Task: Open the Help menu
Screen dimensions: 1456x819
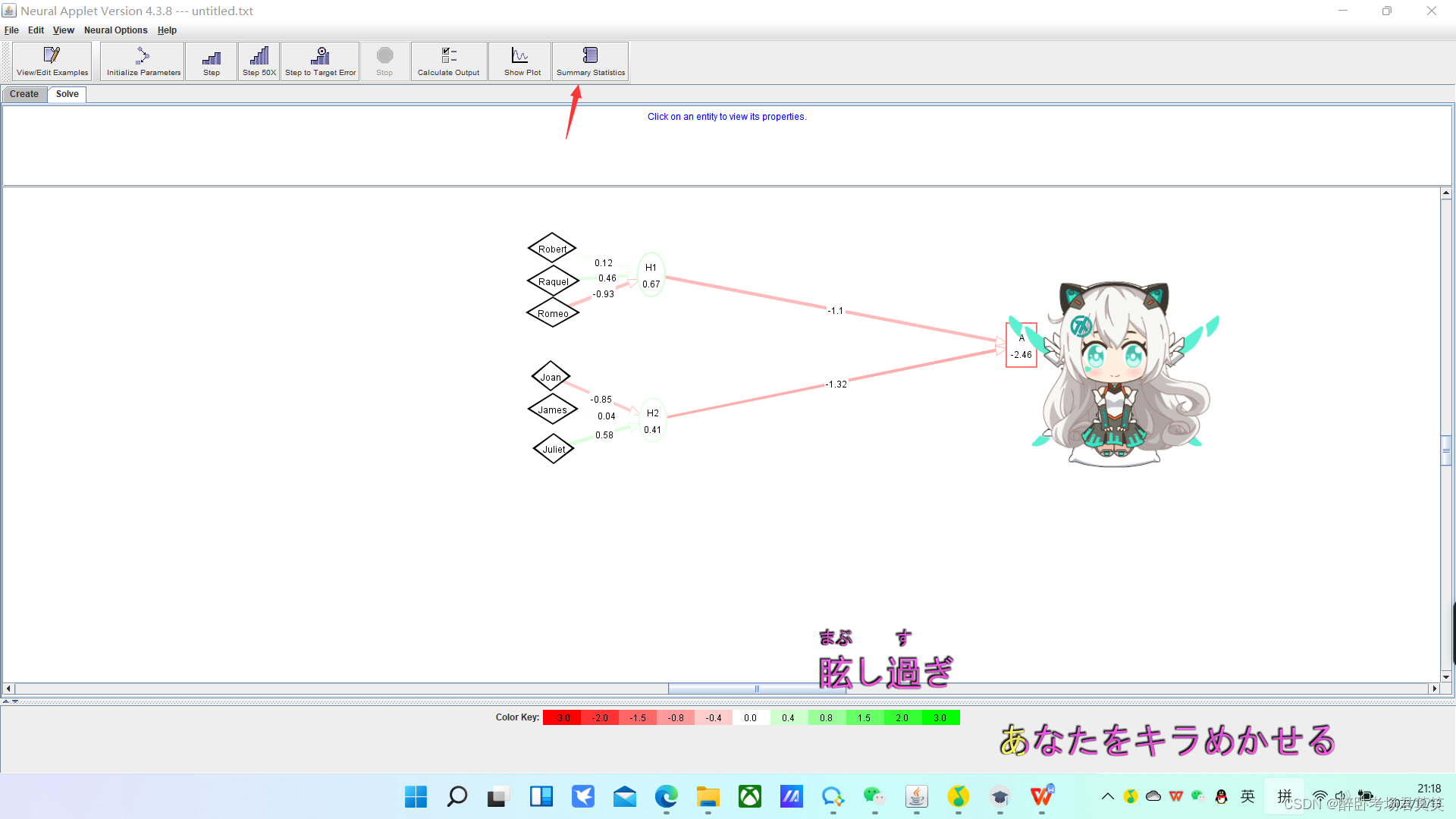Action: [x=167, y=30]
